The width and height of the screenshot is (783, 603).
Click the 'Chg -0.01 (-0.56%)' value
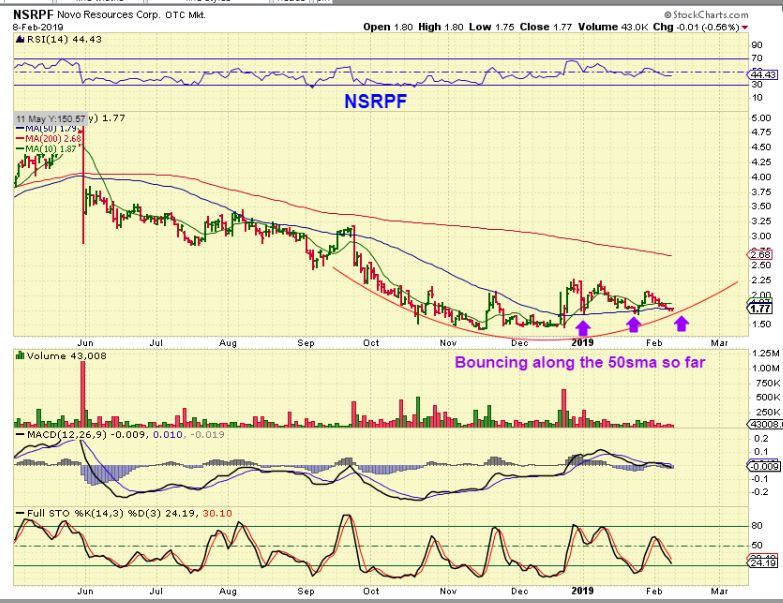pyautogui.click(x=696, y=27)
